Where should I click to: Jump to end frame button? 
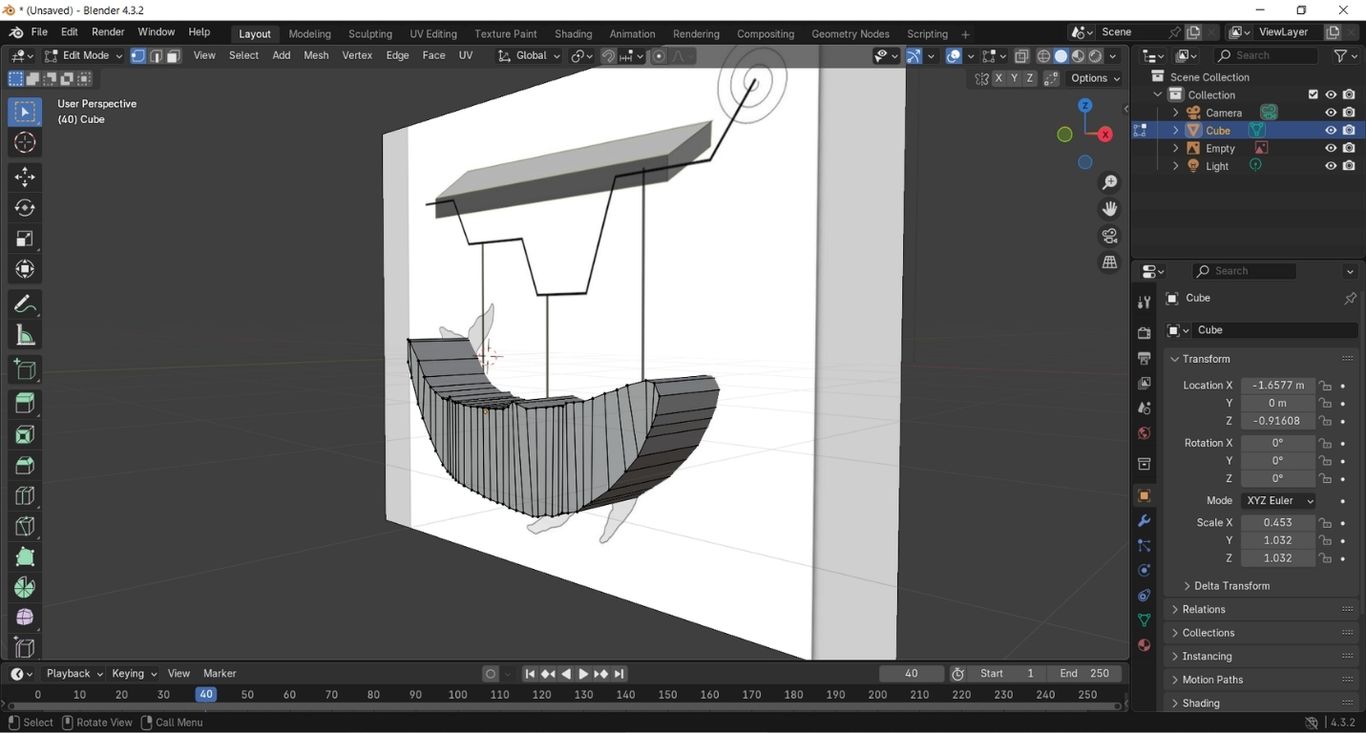[x=620, y=675]
